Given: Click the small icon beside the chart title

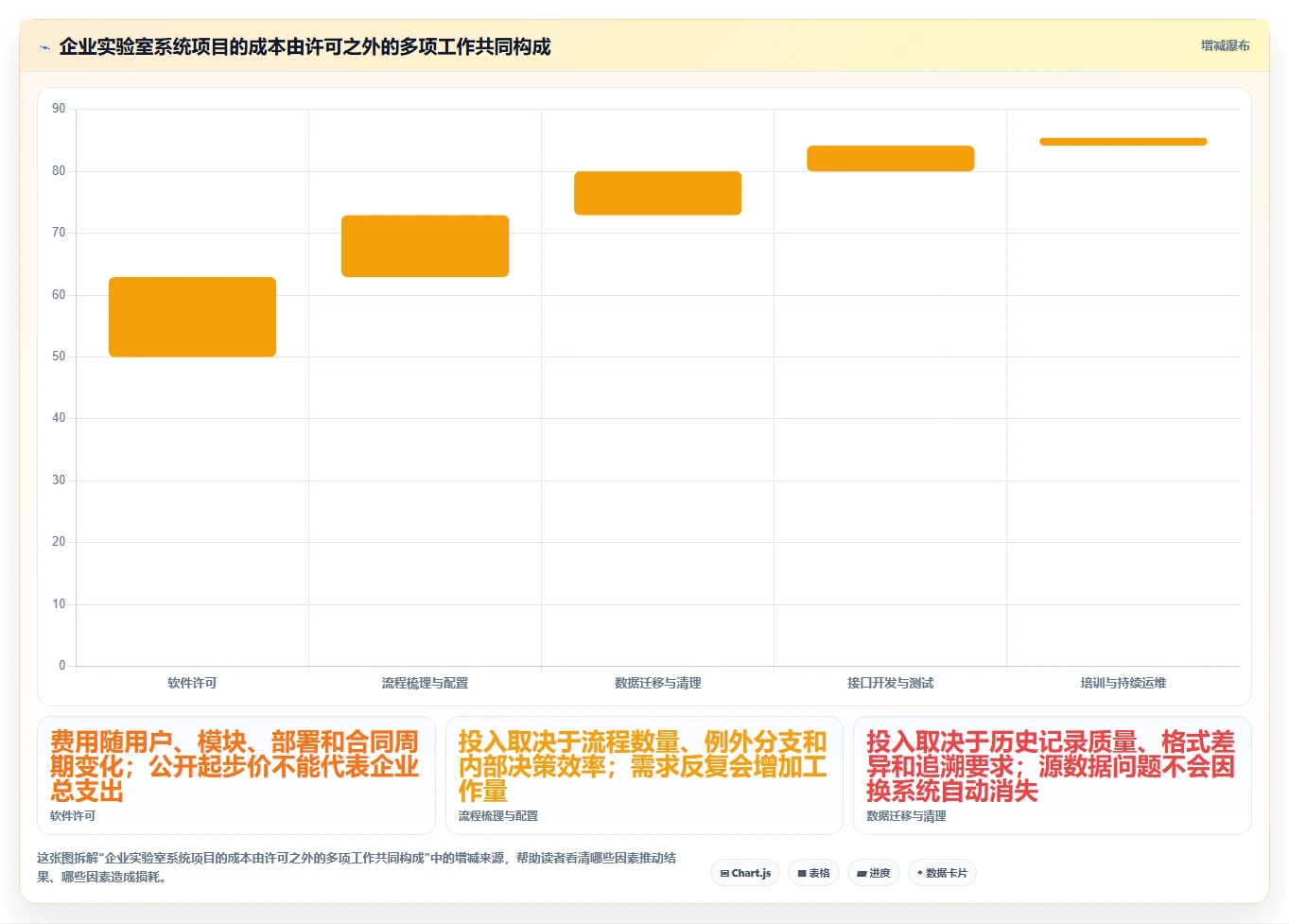Looking at the screenshot, I should (44, 47).
